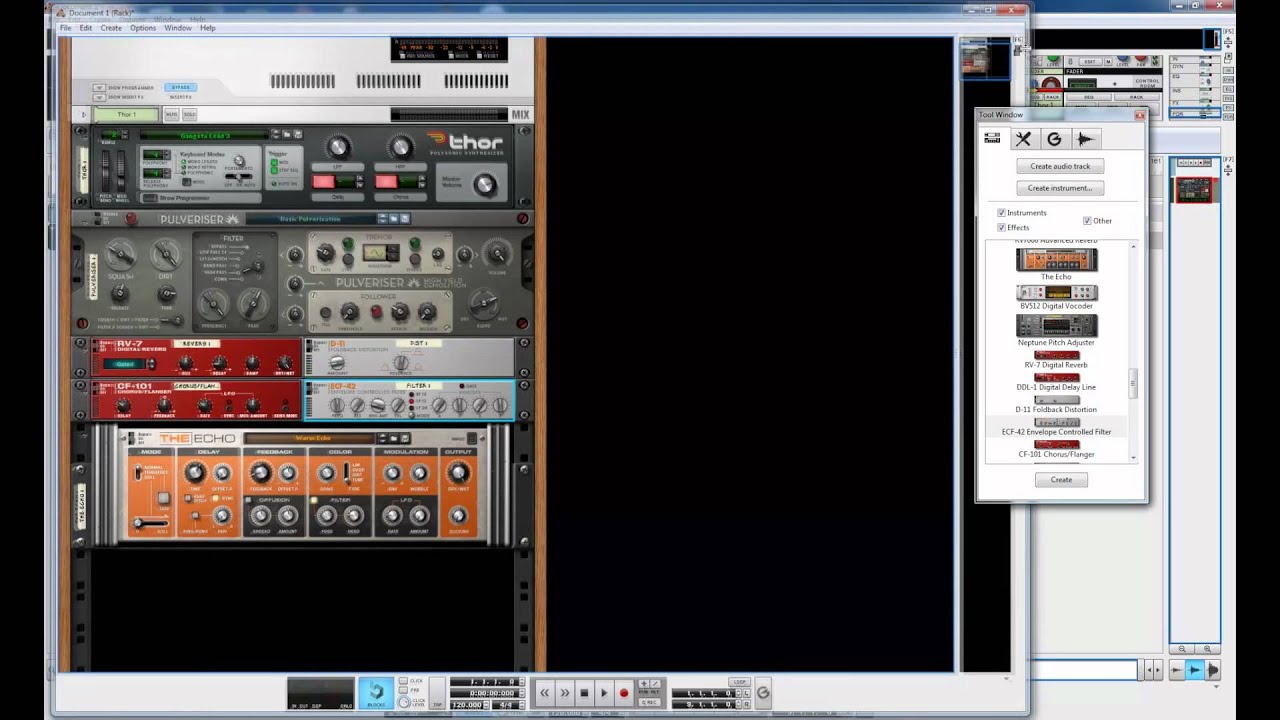This screenshot has width=1280, height=720.
Task: Click Thor Master Volume knob
Action: click(x=485, y=184)
